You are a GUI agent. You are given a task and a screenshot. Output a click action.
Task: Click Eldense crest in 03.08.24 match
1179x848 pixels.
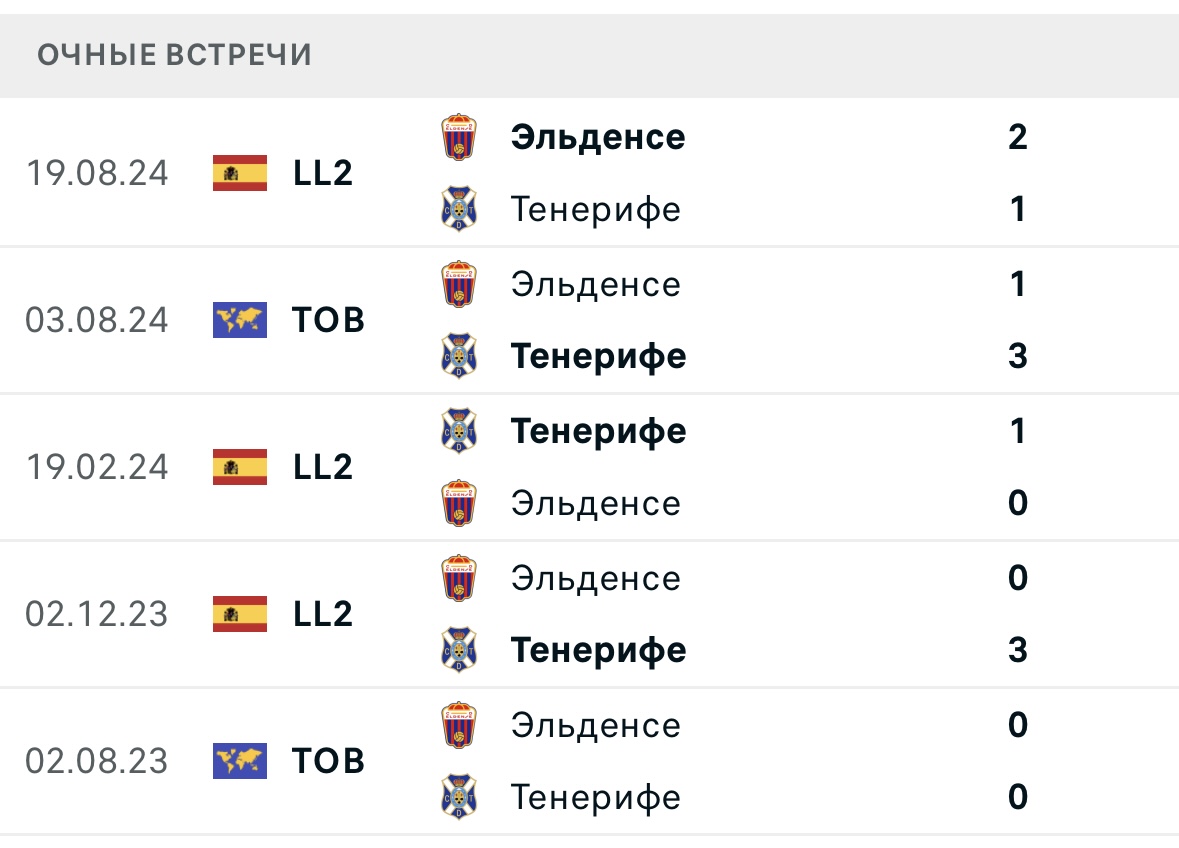[459, 284]
